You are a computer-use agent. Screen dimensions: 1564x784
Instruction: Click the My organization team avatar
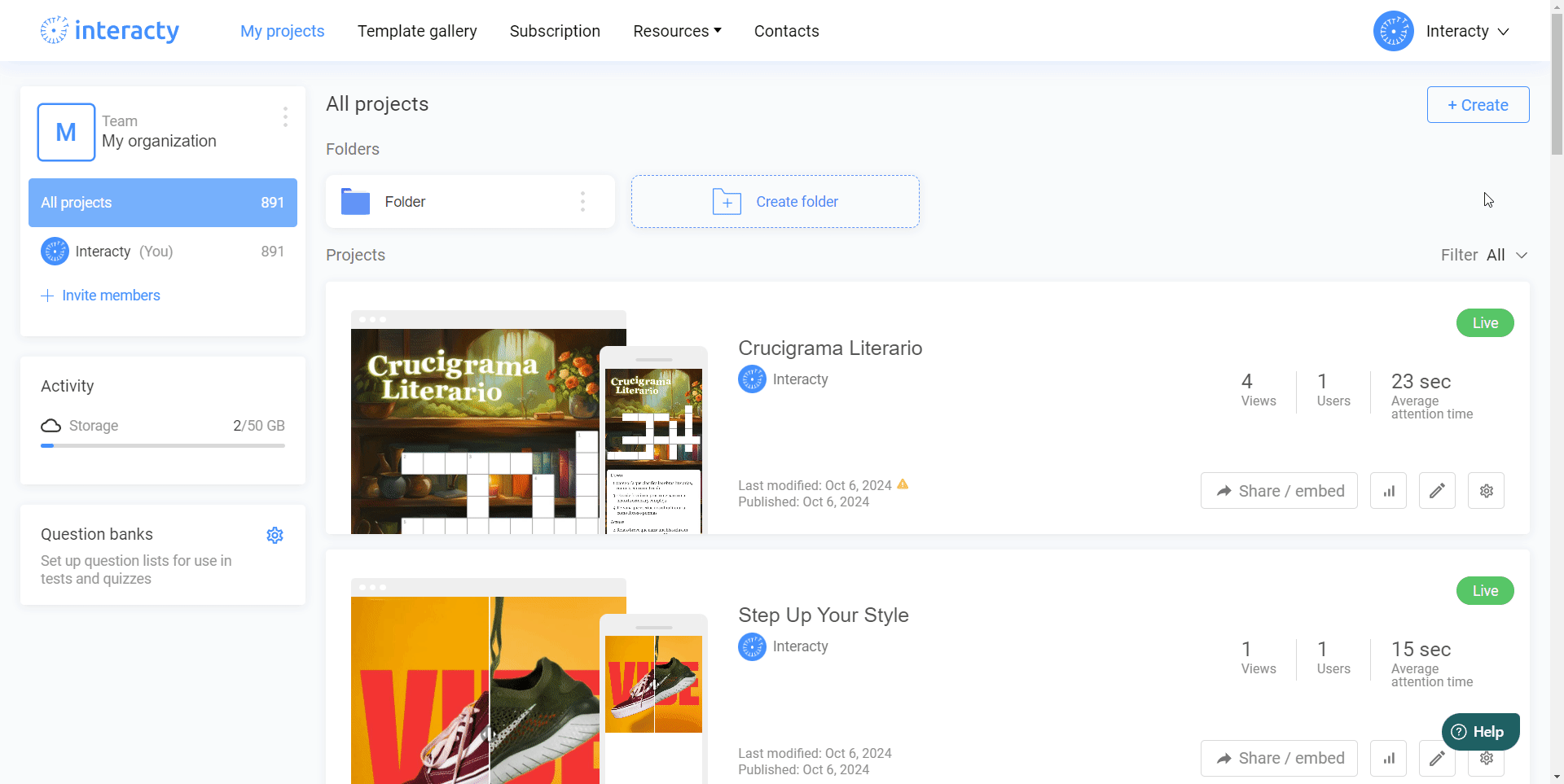coord(66,132)
